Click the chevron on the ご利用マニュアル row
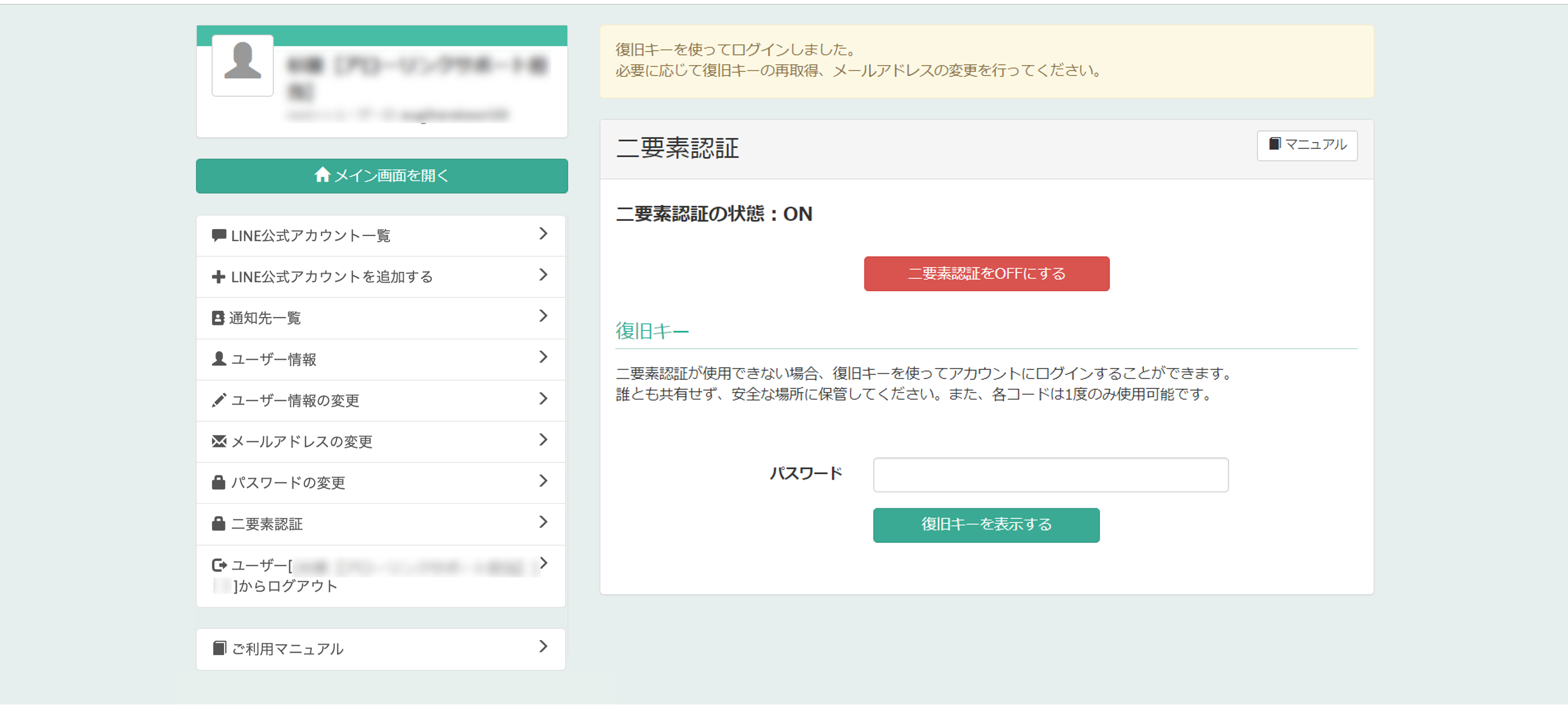 pos(543,647)
